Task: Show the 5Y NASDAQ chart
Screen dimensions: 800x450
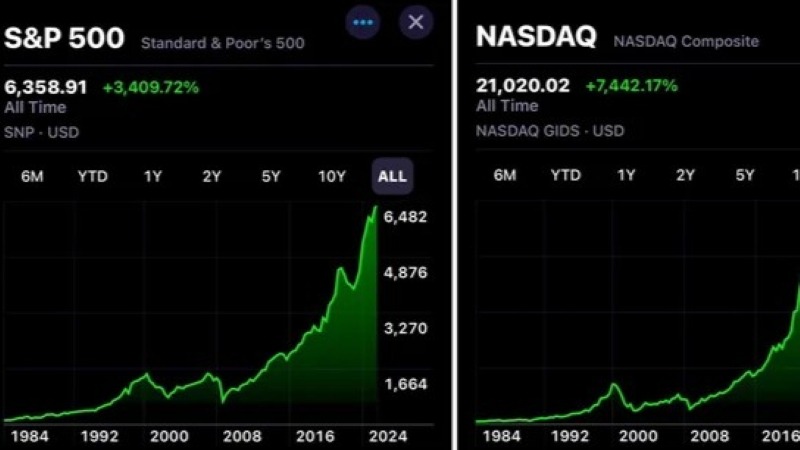Action: click(744, 175)
